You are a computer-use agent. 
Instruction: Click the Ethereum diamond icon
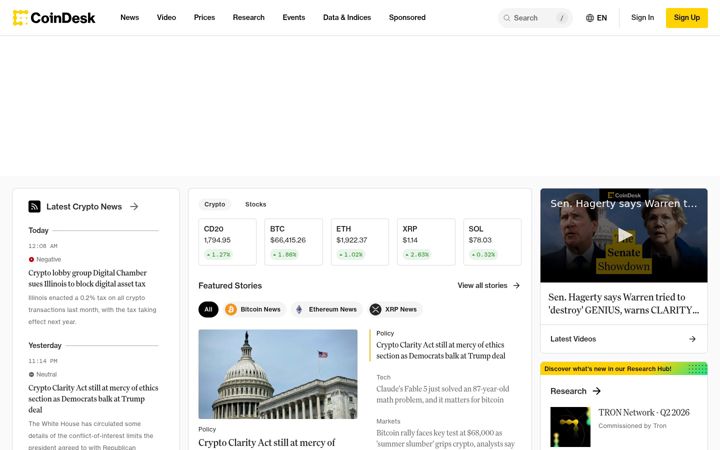[299, 309]
